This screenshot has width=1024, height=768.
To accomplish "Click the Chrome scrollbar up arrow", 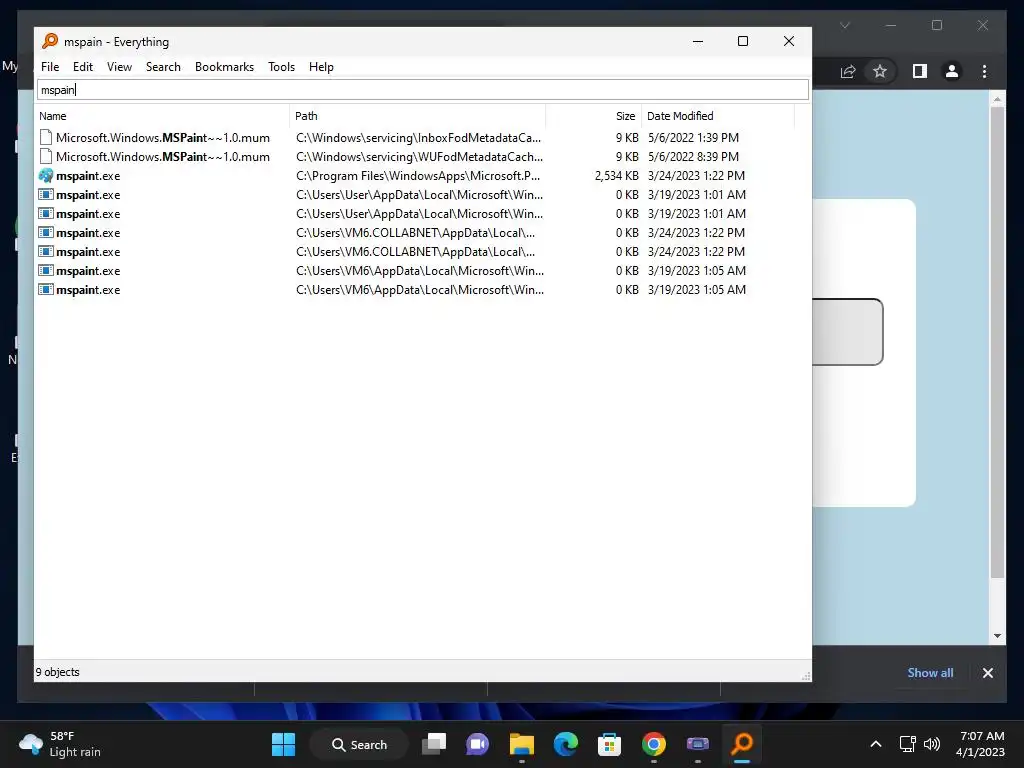I will (997, 99).
